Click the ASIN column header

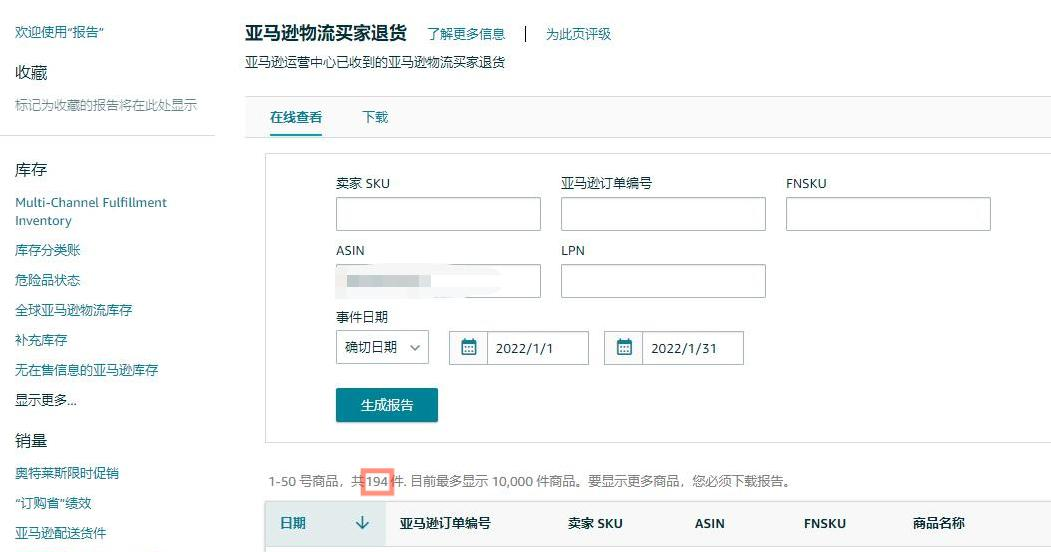[x=709, y=523]
